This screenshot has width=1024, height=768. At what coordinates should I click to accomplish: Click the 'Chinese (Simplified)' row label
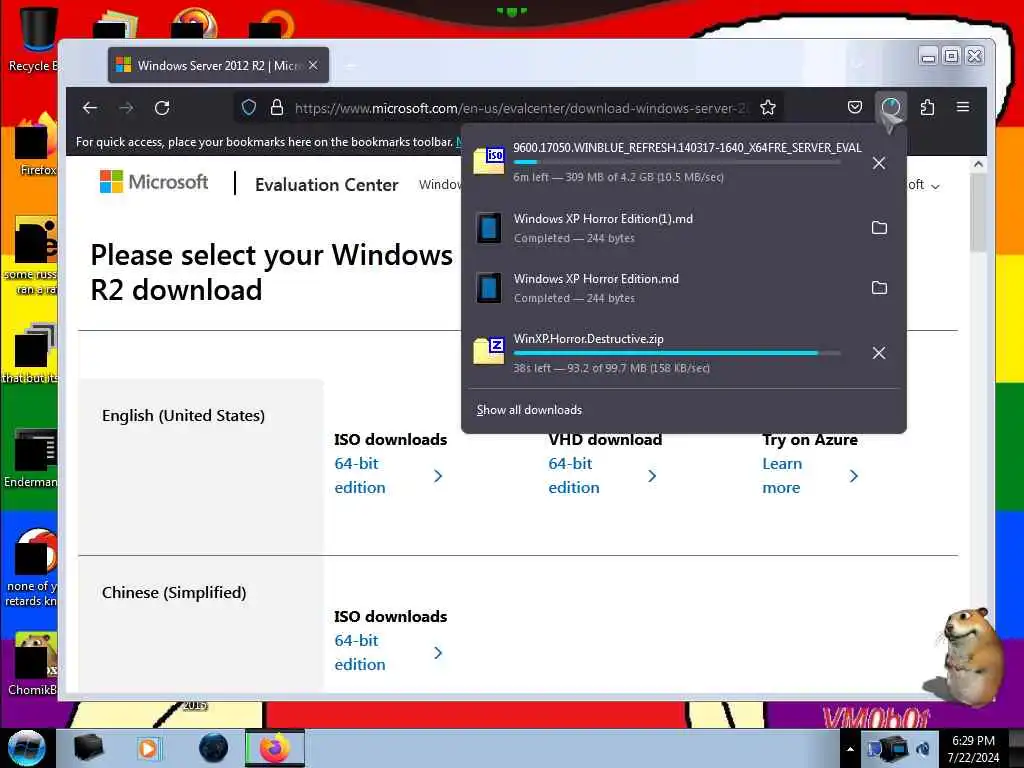(x=174, y=592)
